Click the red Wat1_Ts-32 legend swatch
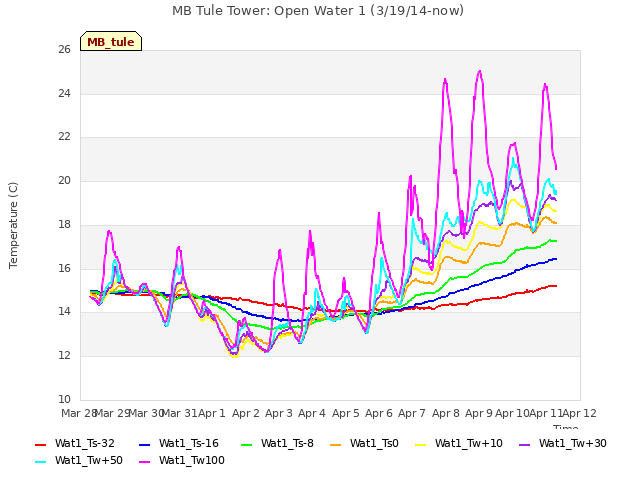640x480 pixels. pyautogui.click(x=41, y=444)
